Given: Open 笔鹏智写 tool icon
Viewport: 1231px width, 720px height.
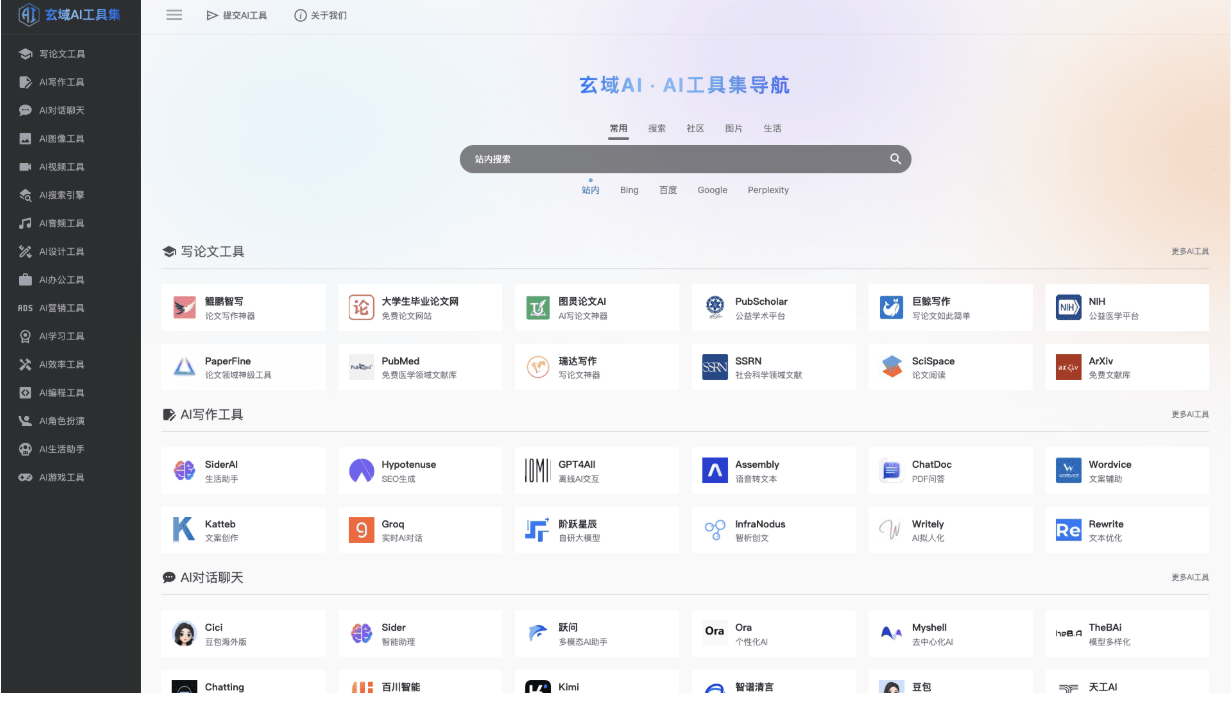Looking at the screenshot, I should 184,308.
